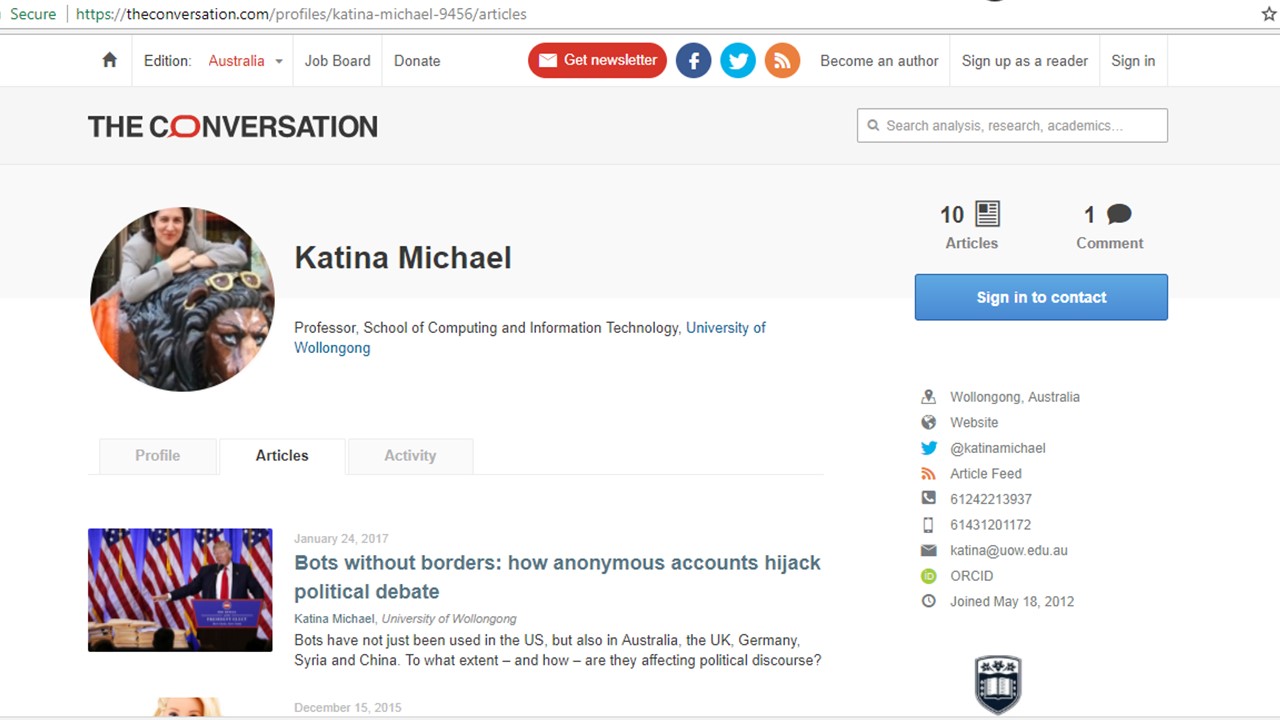1280x720 pixels.
Task: Click Sign in in the top bar
Action: [1133, 61]
